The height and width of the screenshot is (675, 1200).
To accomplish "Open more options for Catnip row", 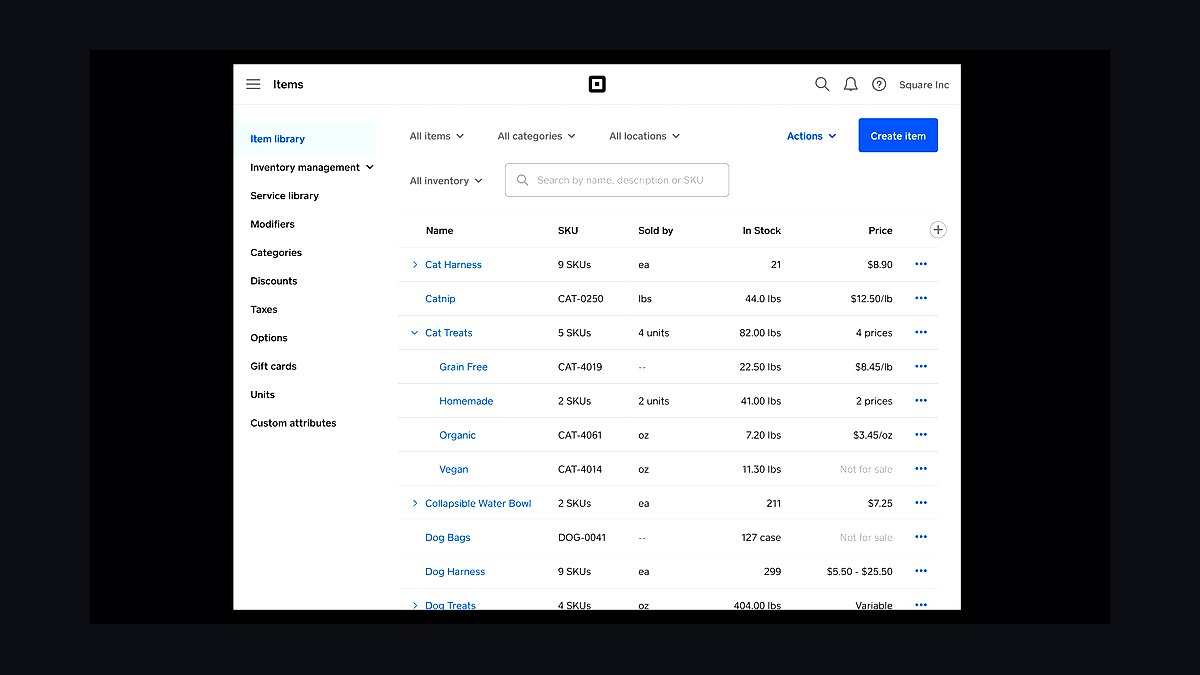I will (x=921, y=298).
